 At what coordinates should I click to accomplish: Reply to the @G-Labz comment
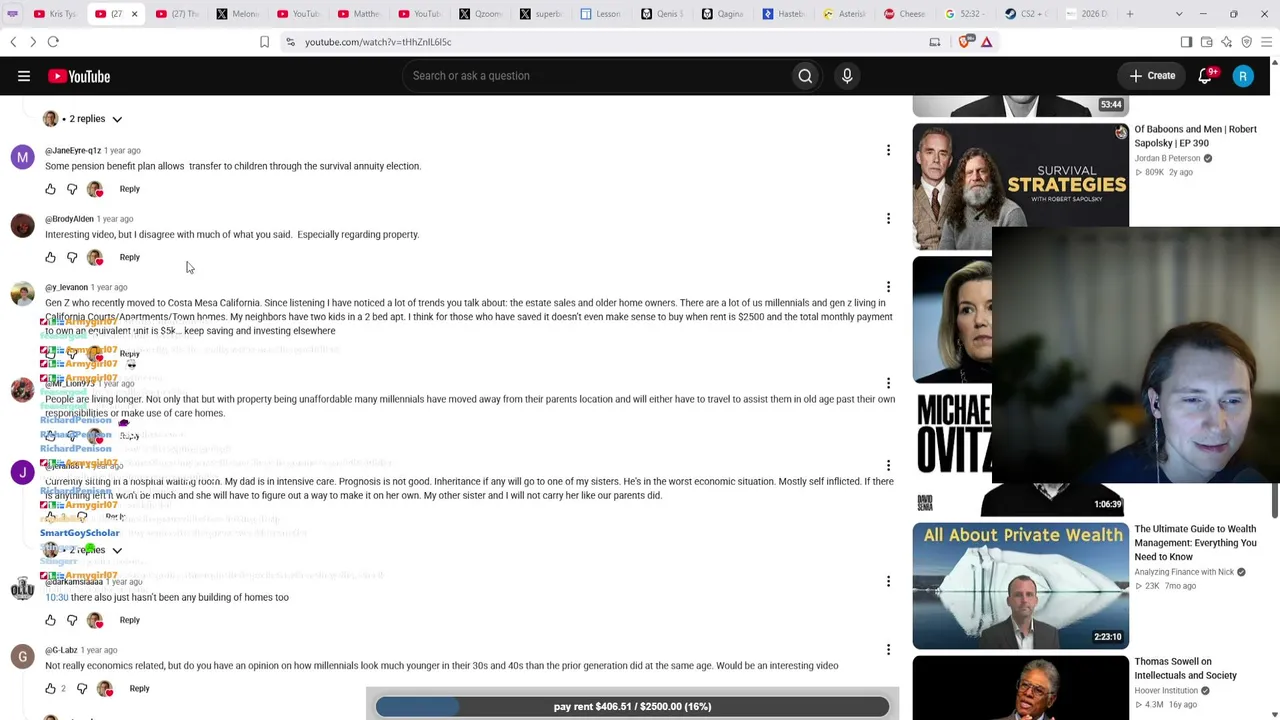coord(139,688)
